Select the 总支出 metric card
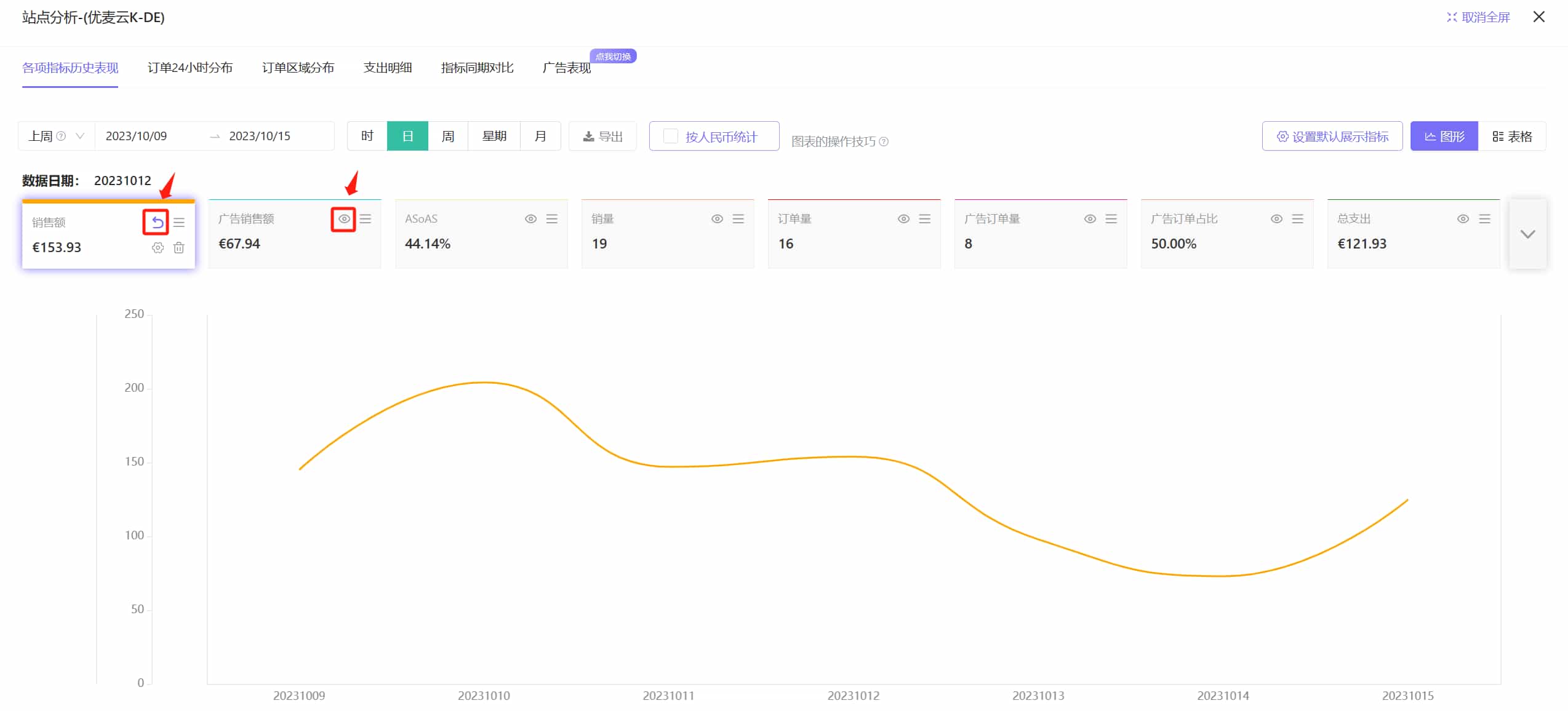1568x711 pixels. tap(1414, 234)
